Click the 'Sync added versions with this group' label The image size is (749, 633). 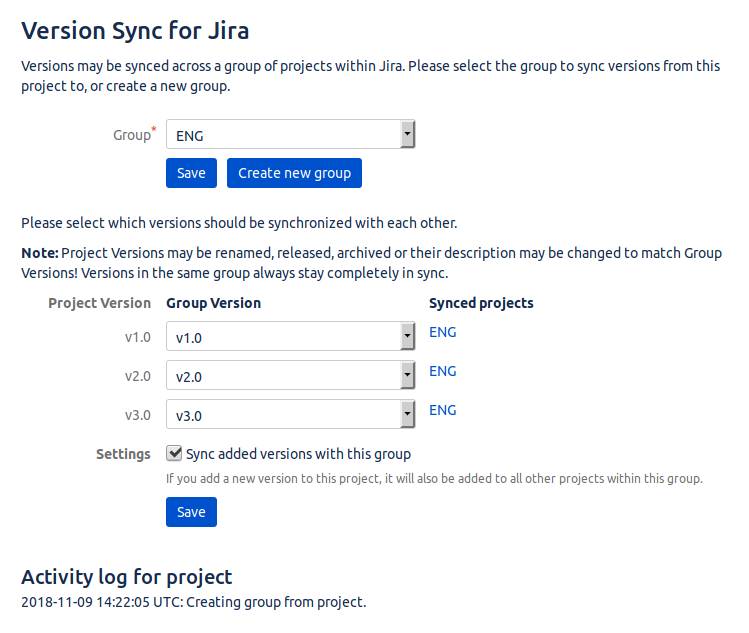298,454
